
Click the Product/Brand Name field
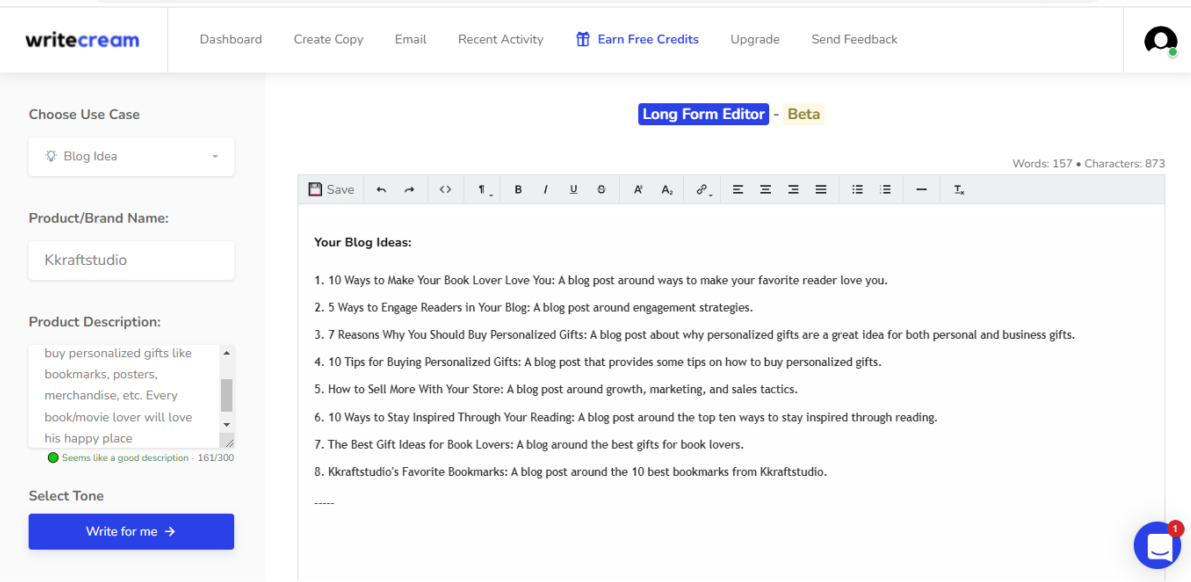[131, 260]
